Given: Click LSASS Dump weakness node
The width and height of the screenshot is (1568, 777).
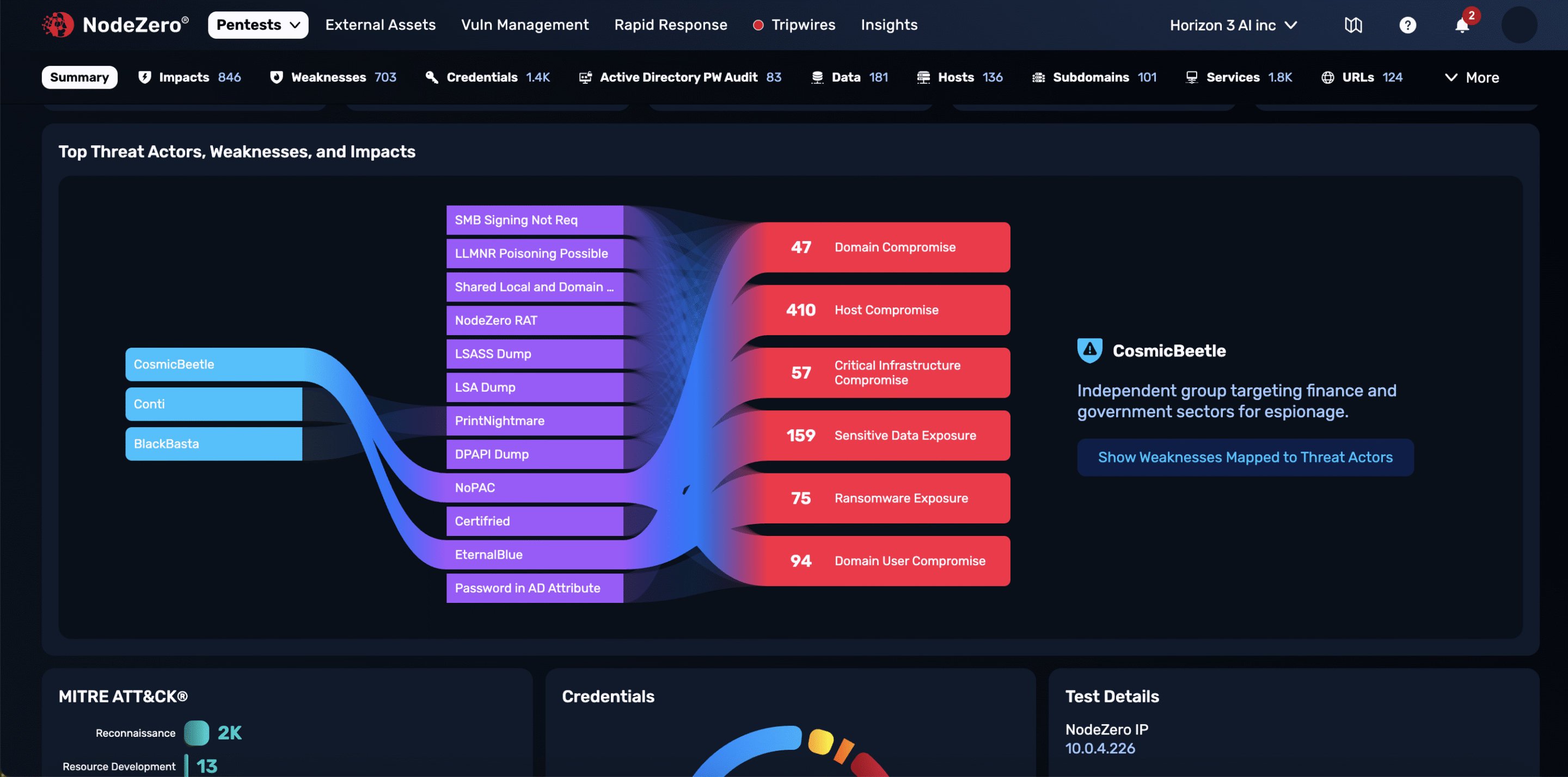Looking at the screenshot, I should click(535, 354).
